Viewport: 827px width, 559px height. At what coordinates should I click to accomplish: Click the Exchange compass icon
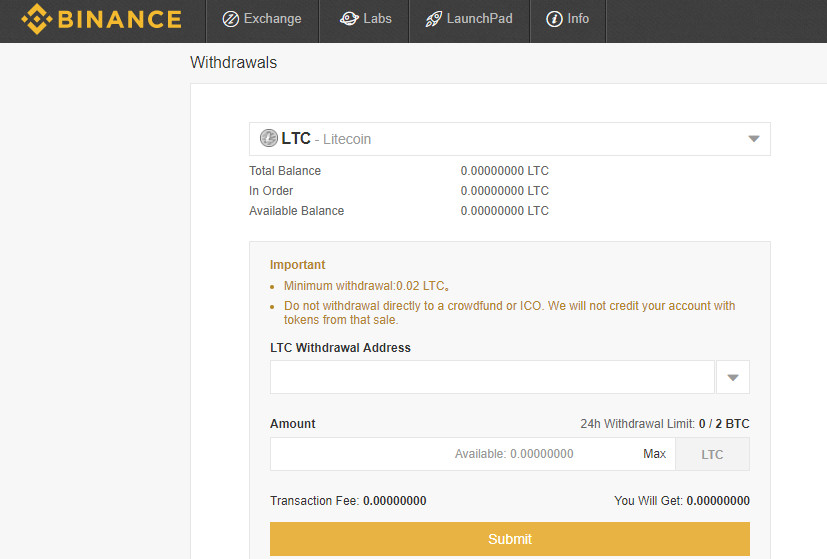point(230,19)
